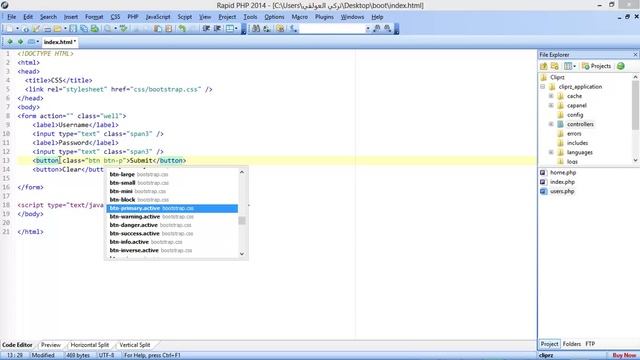Screen dimensions: 640x360
Task: Switch to the Folders panel tab
Action: tap(572, 344)
